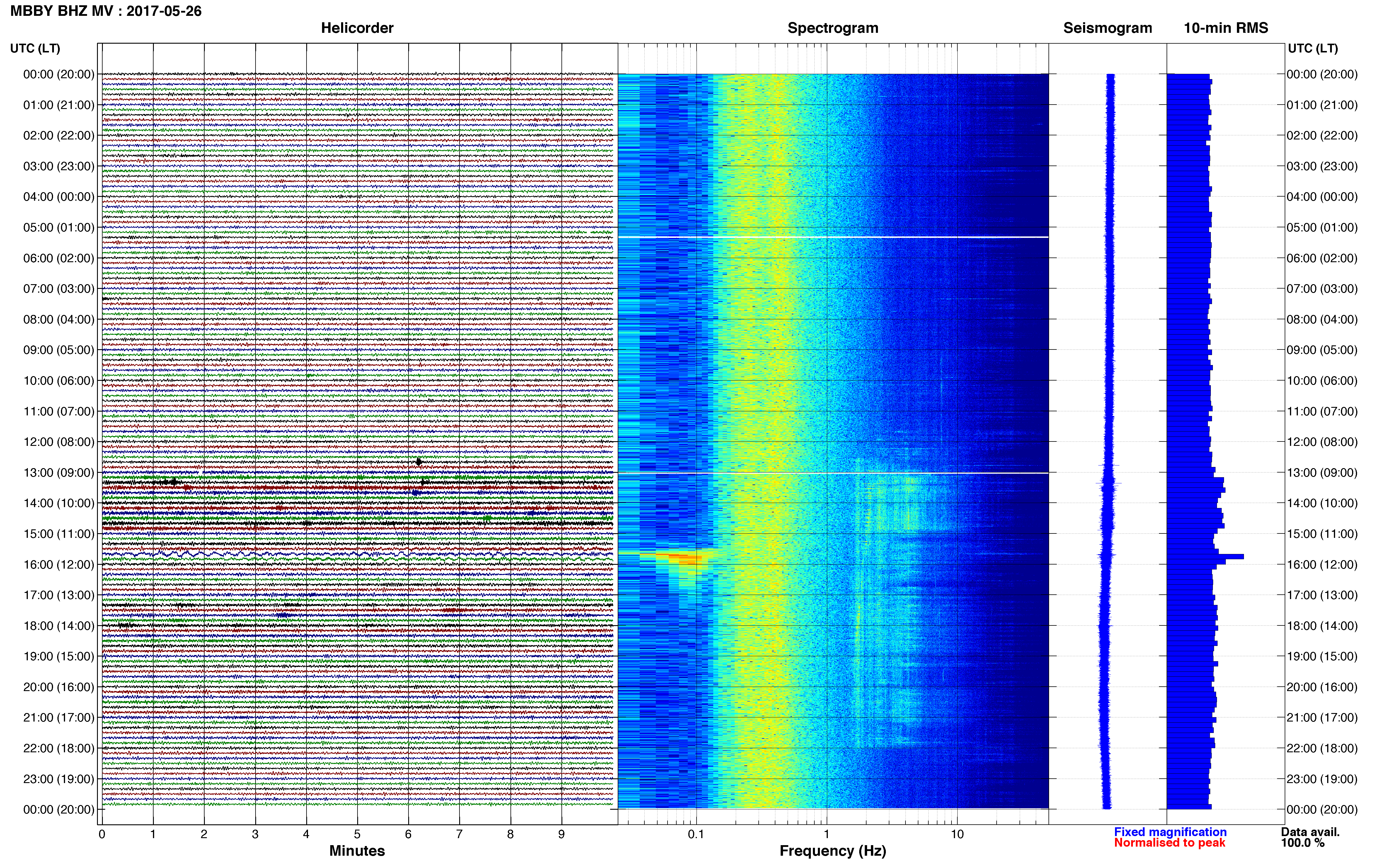Click "17:00 (13:00)" beside the RMS panel

[x=1322, y=595]
